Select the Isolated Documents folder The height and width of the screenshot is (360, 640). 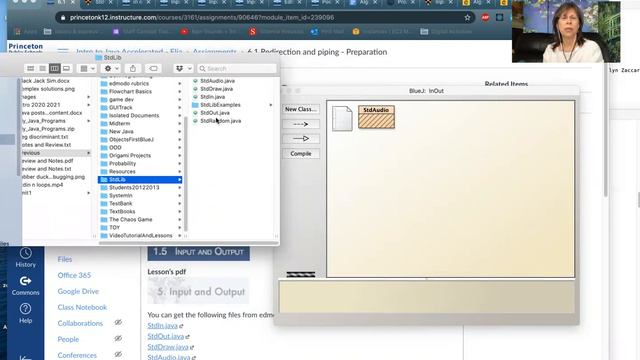tap(134, 116)
